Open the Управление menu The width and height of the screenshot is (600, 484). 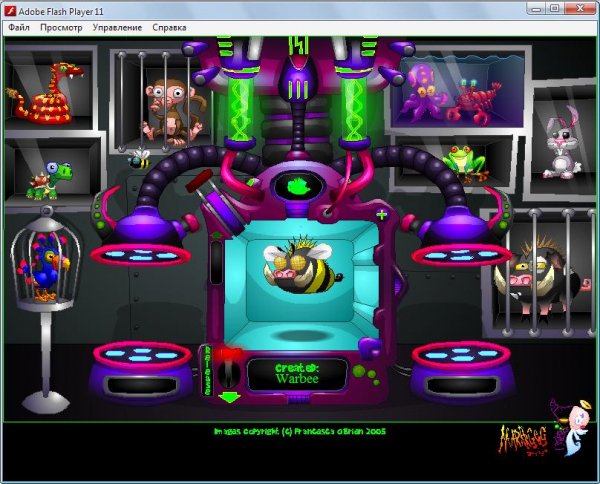point(117,28)
